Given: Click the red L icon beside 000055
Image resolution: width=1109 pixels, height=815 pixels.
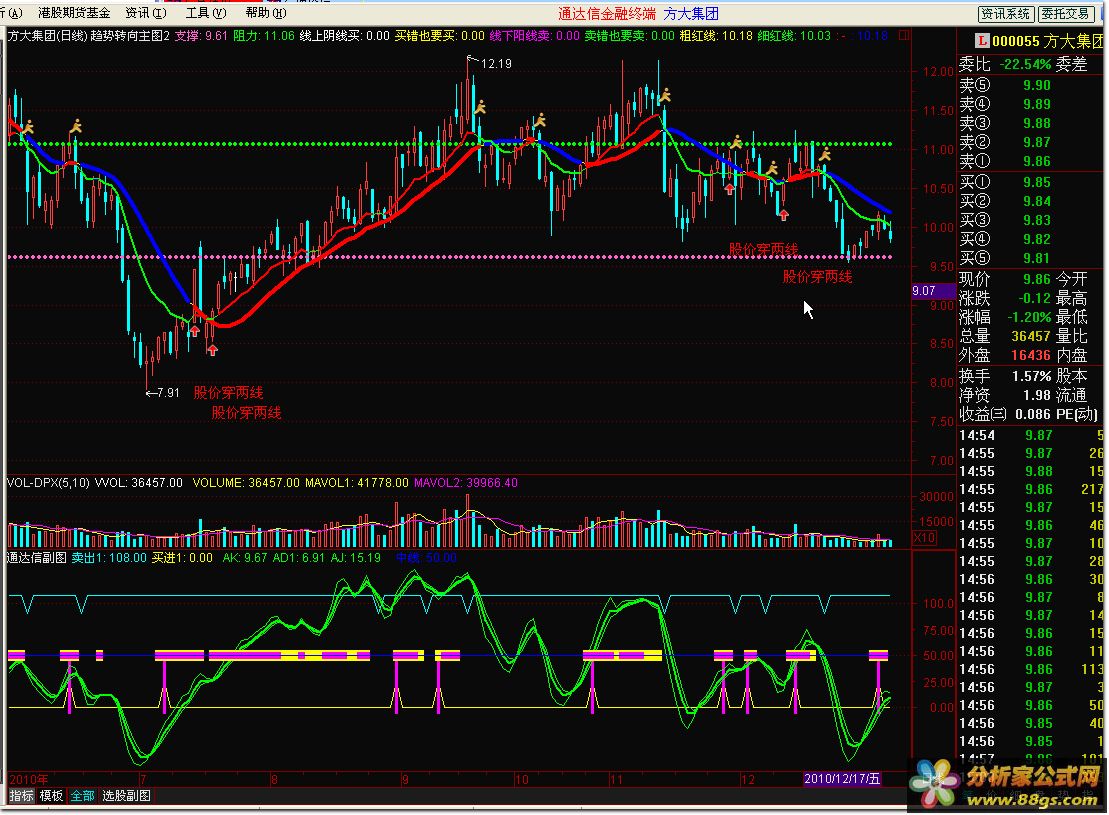Looking at the screenshot, I should (x=982, y=41).
